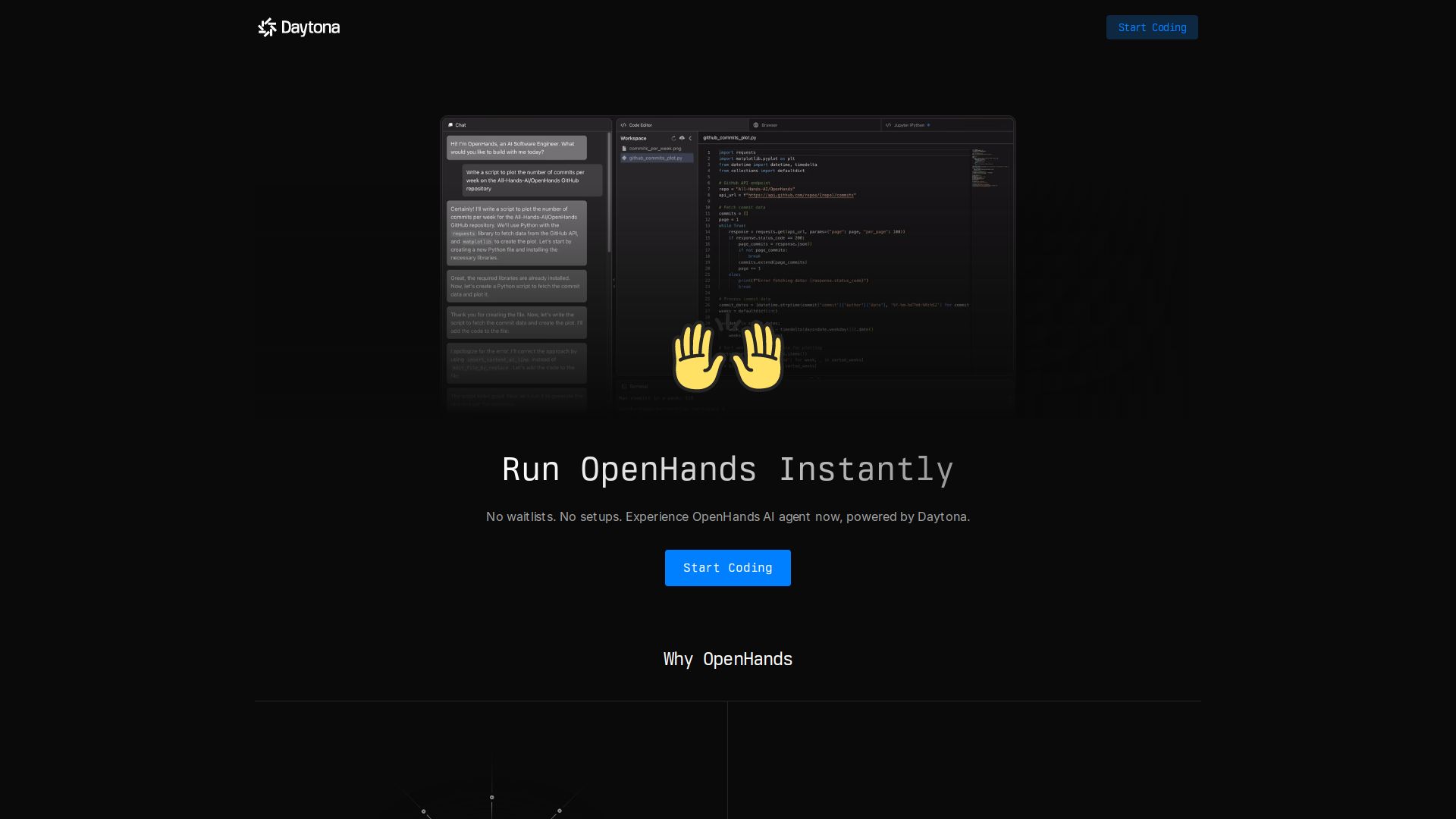Click the Chat panel icon
Viewport: 1456px width, 819px height.
450,124
